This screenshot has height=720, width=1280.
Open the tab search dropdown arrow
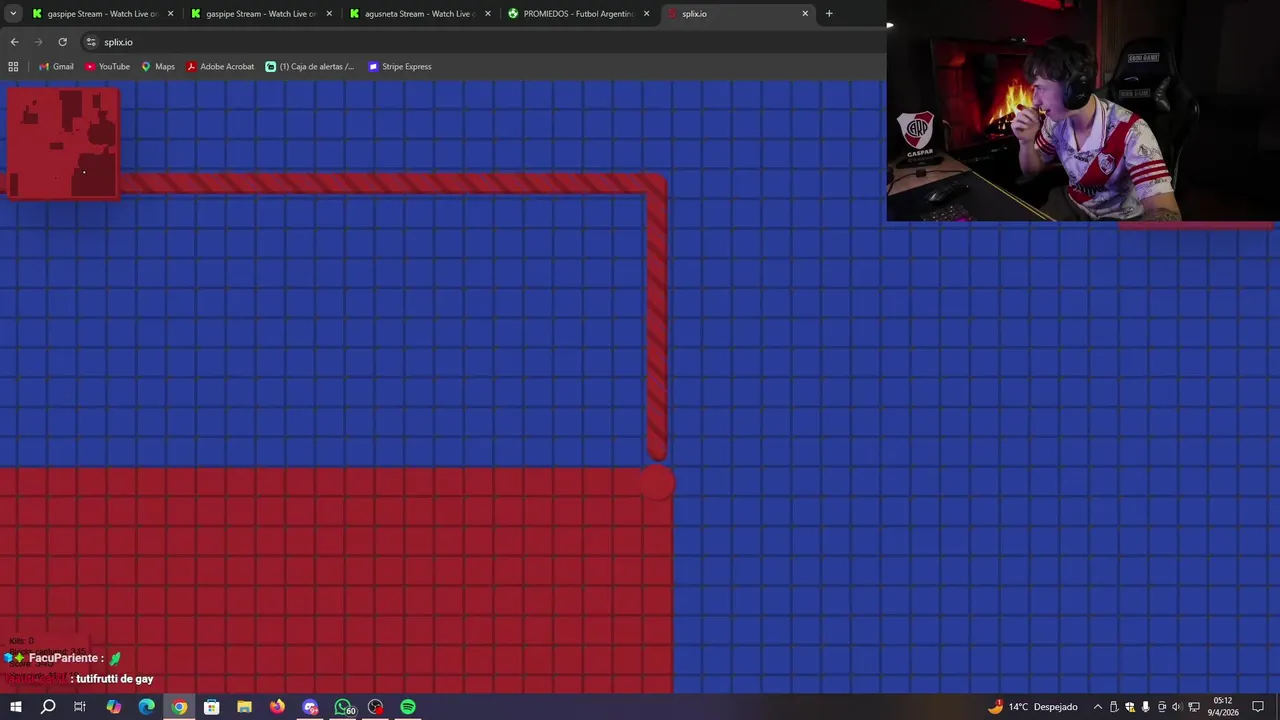click(x=13, y=14)
